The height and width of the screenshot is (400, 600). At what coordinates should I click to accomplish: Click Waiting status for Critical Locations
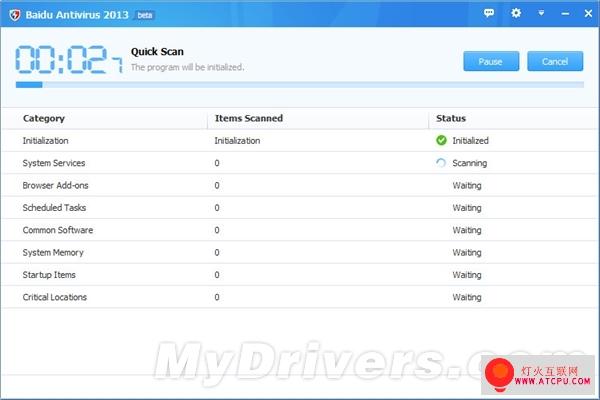[467, 297]
